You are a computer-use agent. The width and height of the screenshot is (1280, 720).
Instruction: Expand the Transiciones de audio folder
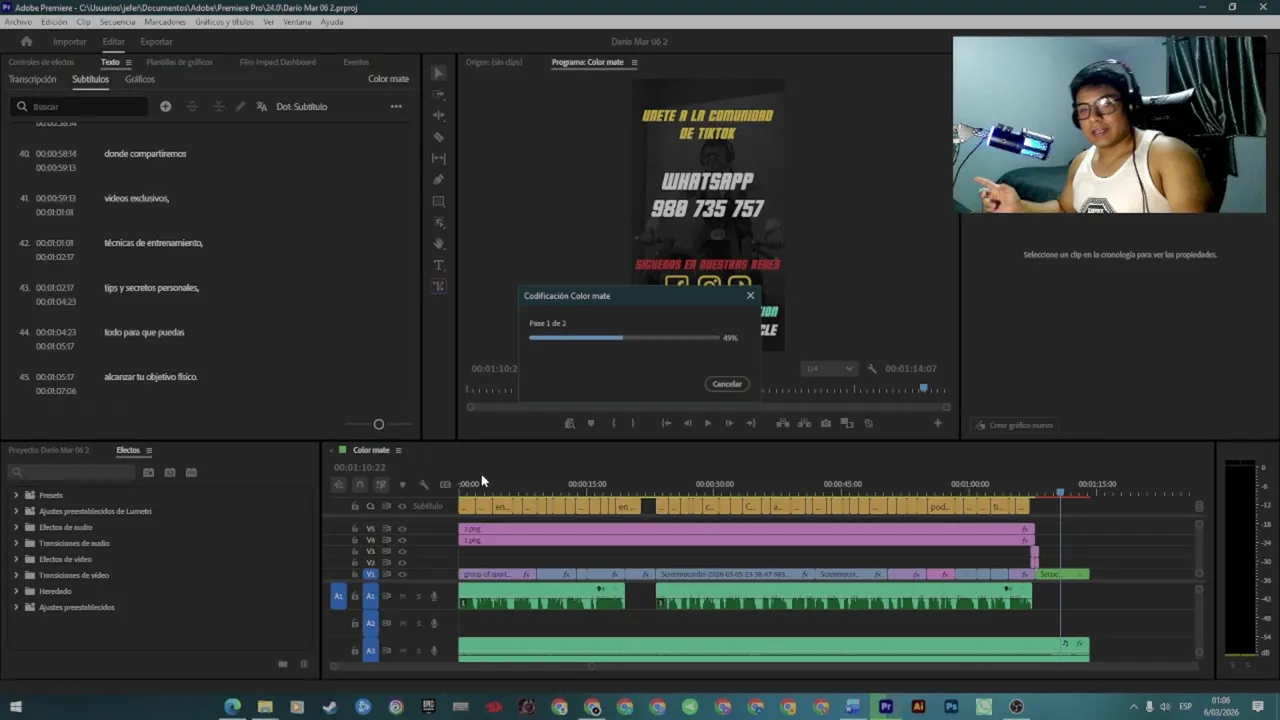point(15,543)
